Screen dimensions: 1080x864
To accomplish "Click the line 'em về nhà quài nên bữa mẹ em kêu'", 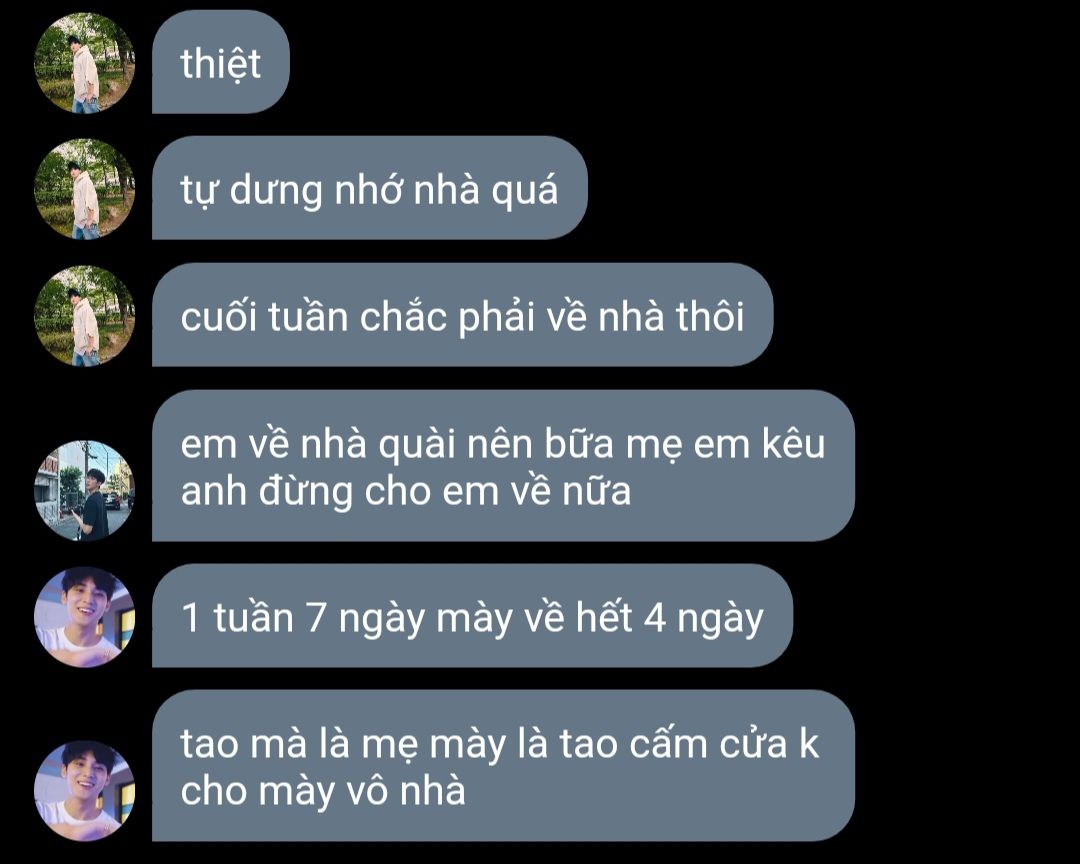I will tap(503, 444).
